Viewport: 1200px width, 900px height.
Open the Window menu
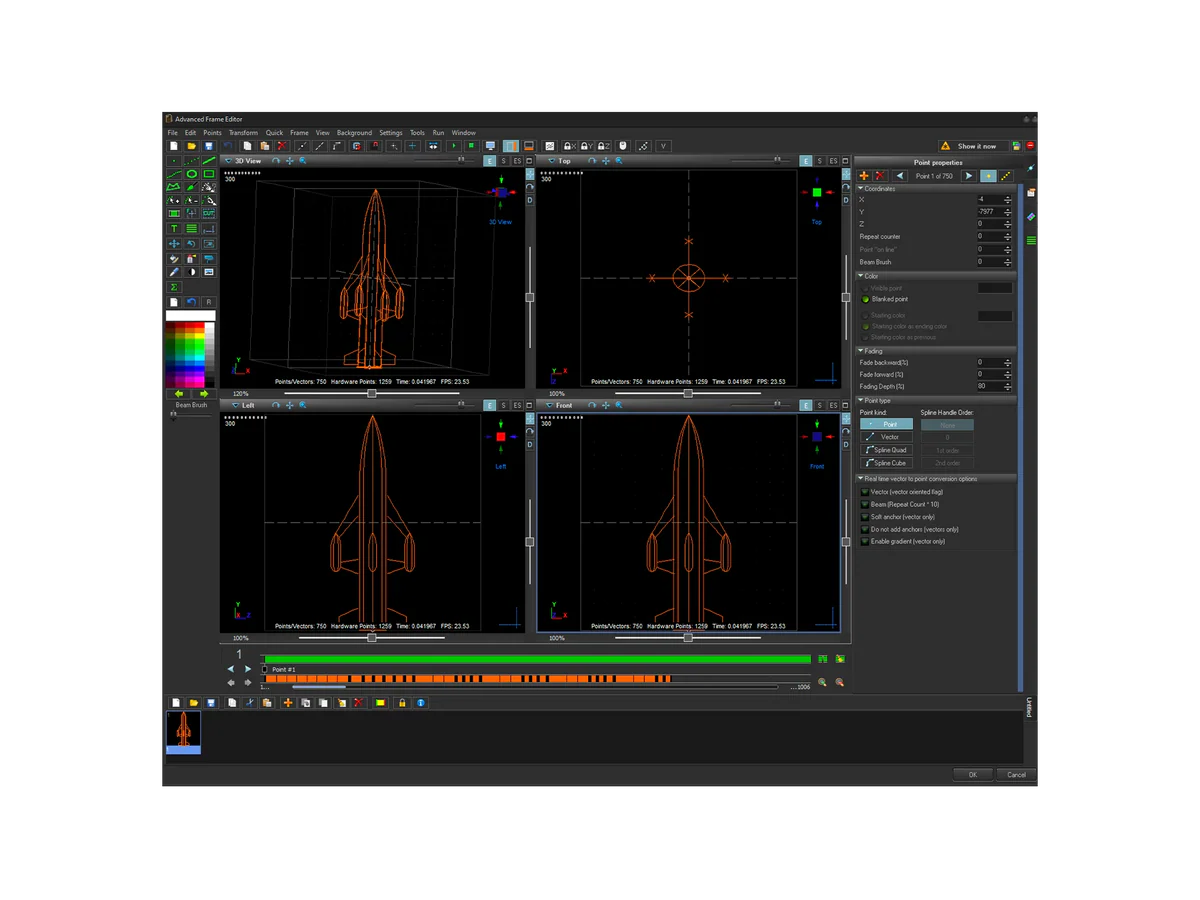pyautogui.click(x=463, y=133)
